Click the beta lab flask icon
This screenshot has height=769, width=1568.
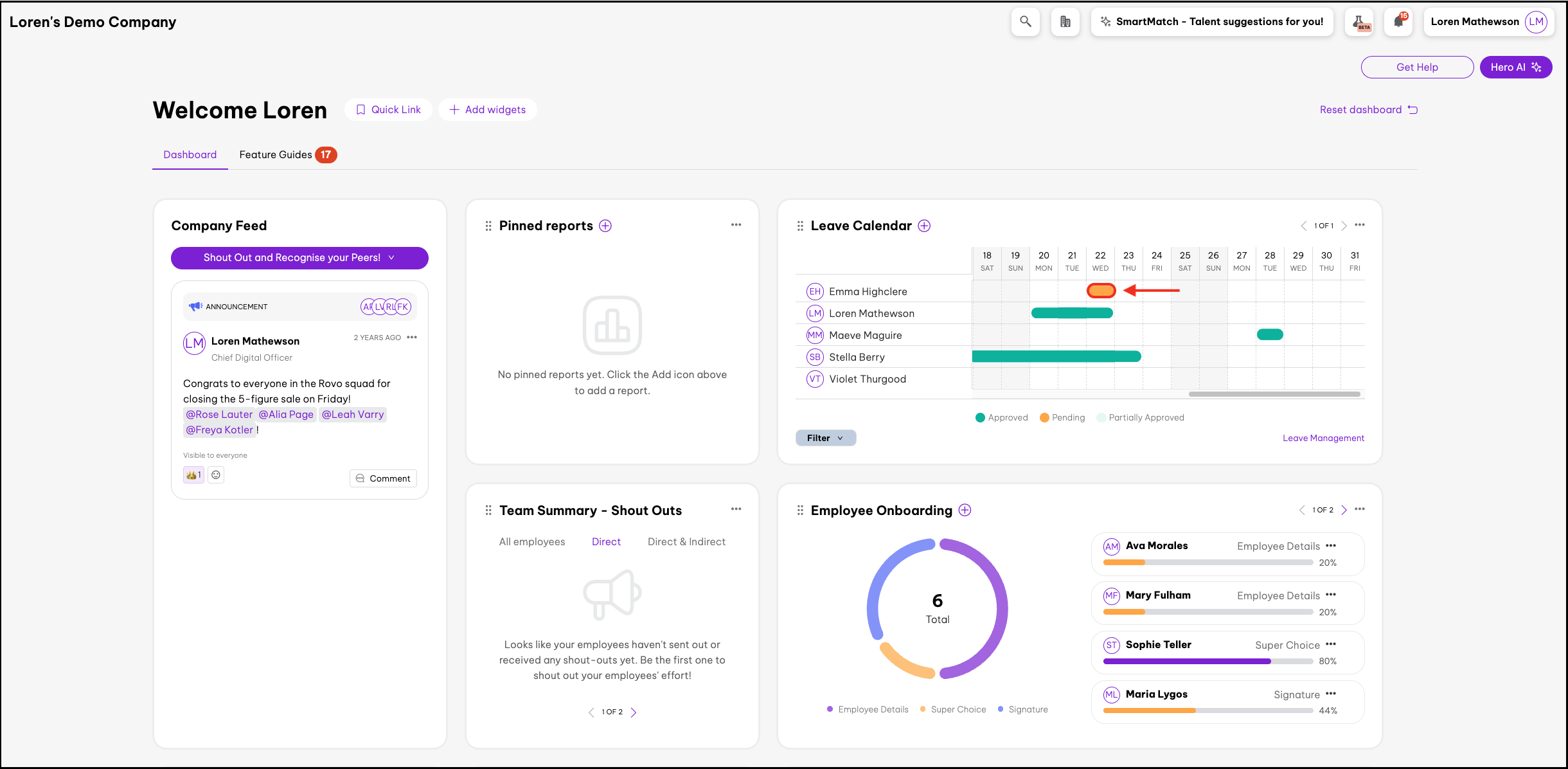click(x=1359, y=22)
